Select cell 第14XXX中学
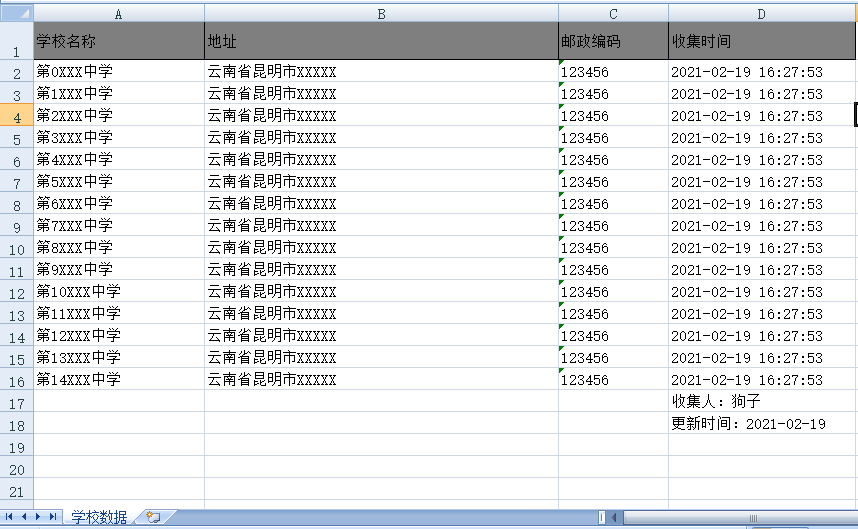Viewport: 858px width, 529px height. click(x=119, y=379)
